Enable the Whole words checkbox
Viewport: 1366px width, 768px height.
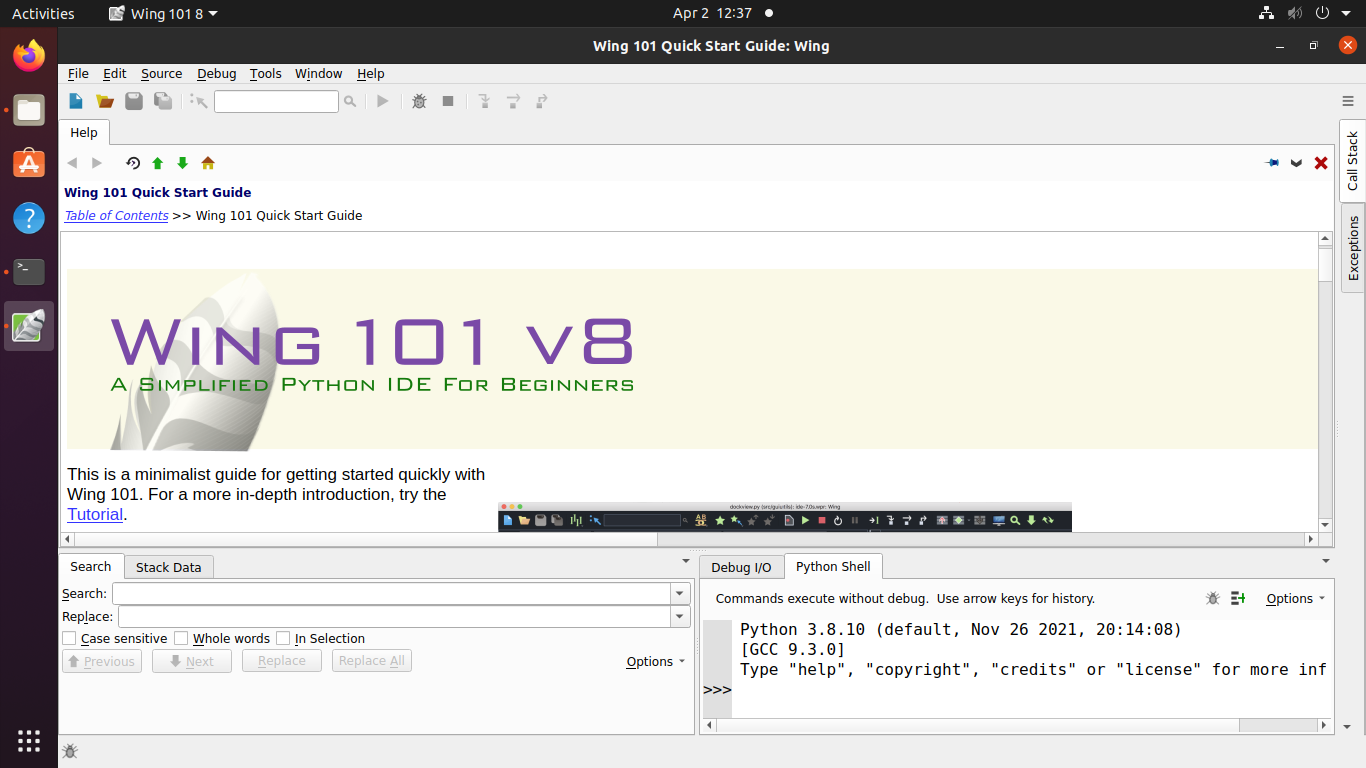181,638
